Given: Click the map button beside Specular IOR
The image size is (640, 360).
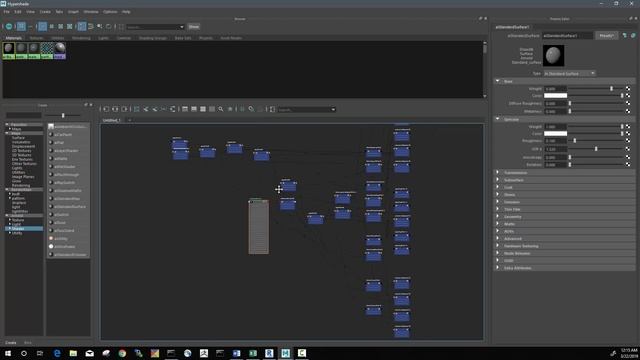Looking at the screenshot, I should [x=628, y=149].
